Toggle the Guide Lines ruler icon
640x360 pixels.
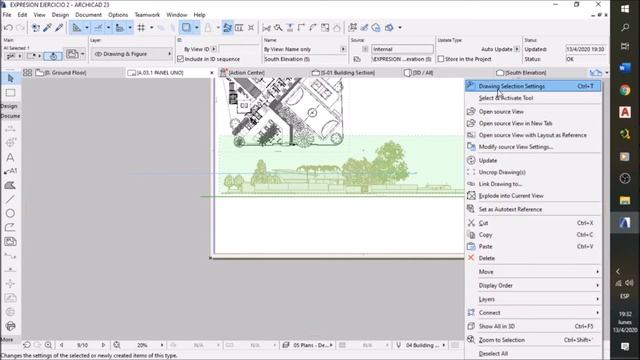tap(77, 28)
